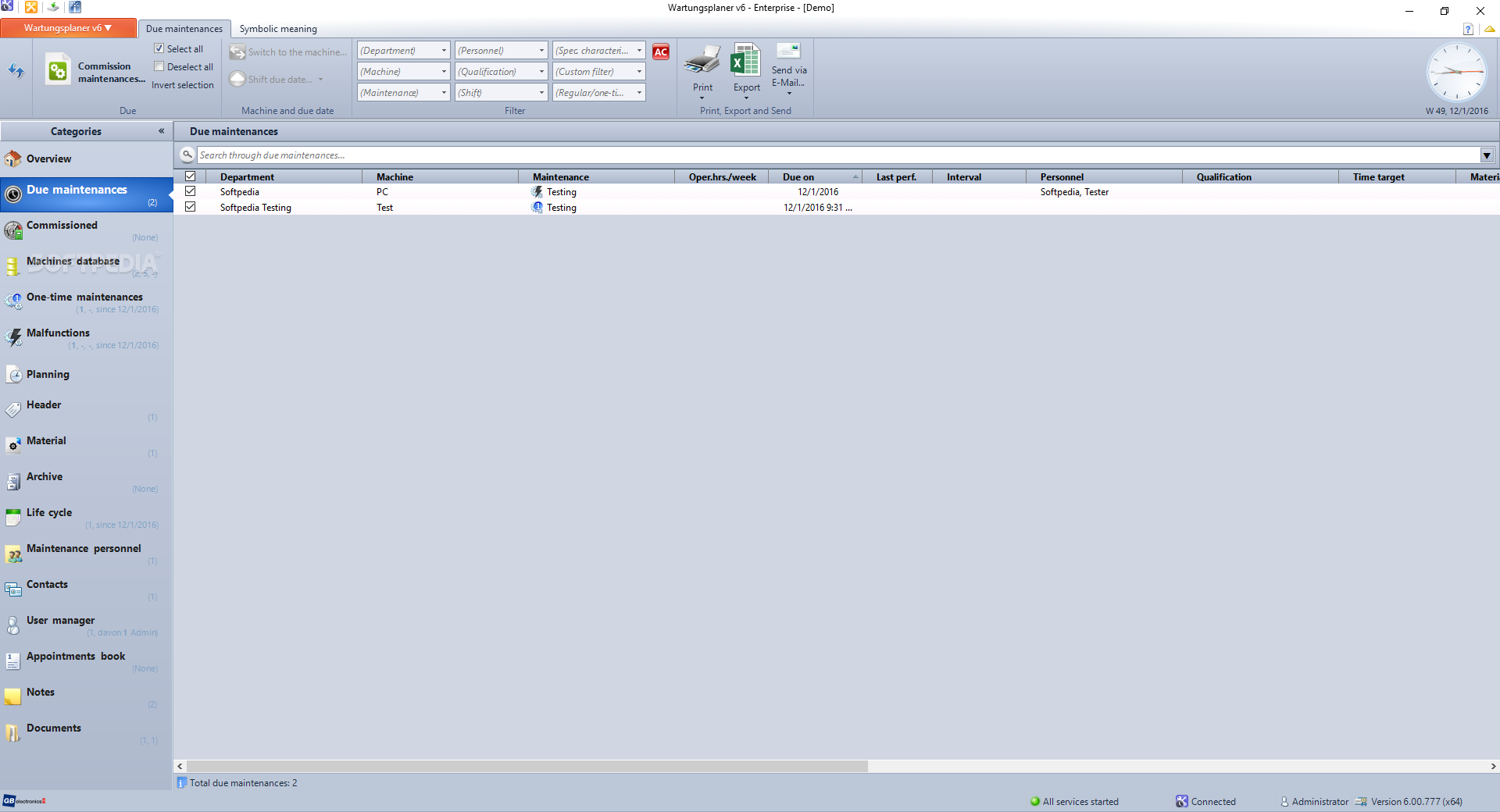Toggle header checkbox for all rows
This screenshot has width=1500, height=812.
coord(190,176)
